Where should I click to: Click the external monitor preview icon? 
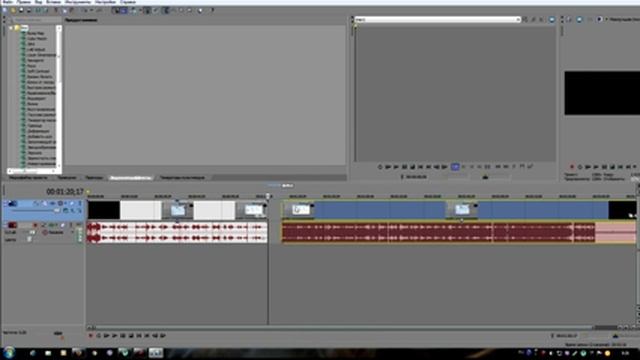click(x=579, y=19)
